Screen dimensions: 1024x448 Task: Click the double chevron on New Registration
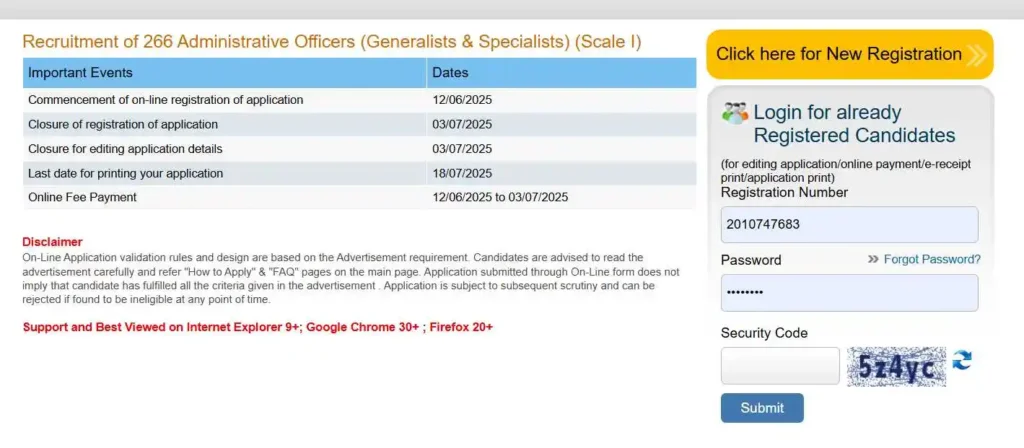(976, 55)
